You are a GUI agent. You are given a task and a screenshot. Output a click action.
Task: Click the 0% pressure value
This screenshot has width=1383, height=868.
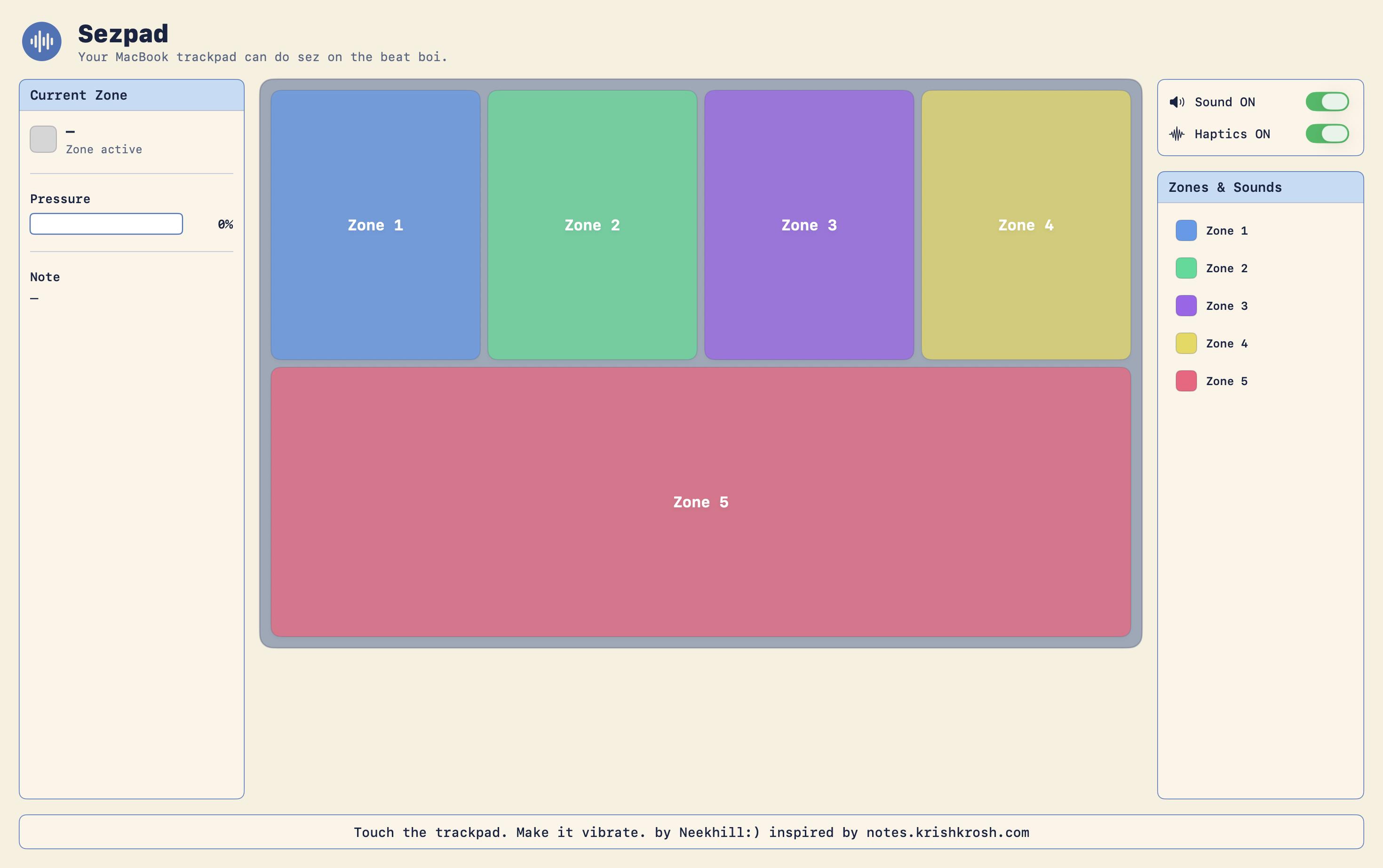[225, 224]
